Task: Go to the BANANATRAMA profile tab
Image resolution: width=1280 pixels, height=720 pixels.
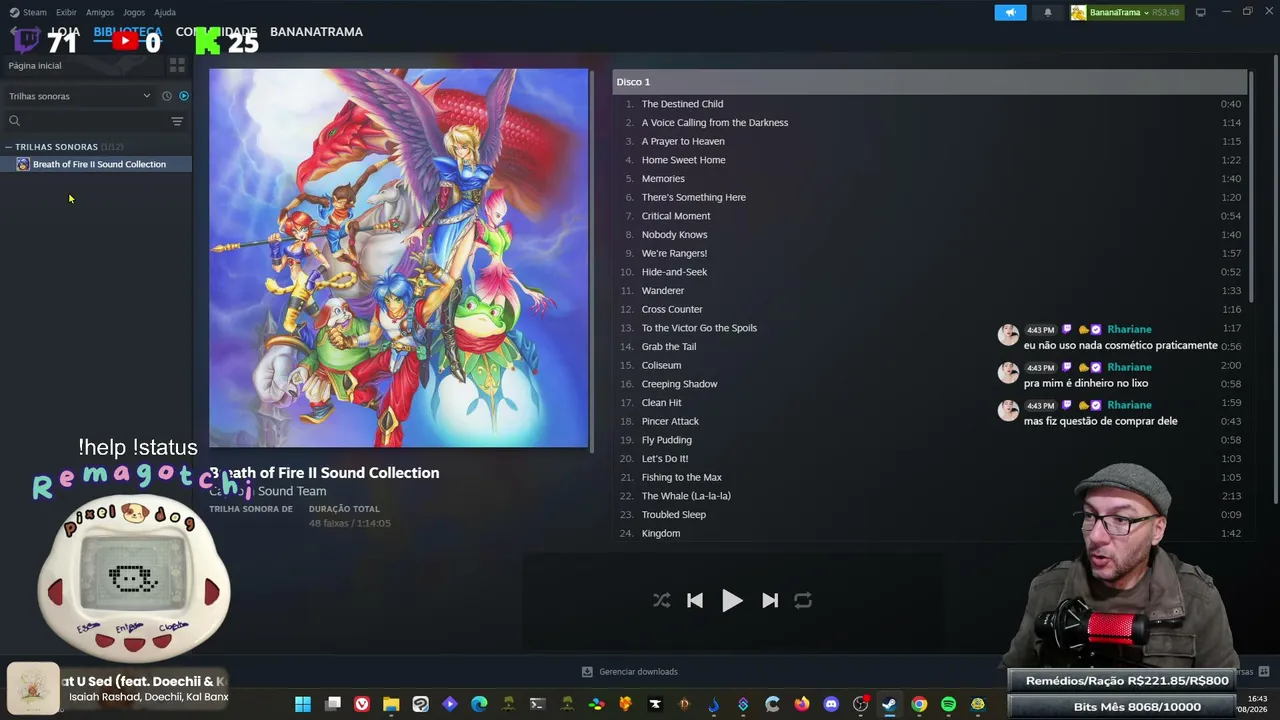Action: pos(316,32)
